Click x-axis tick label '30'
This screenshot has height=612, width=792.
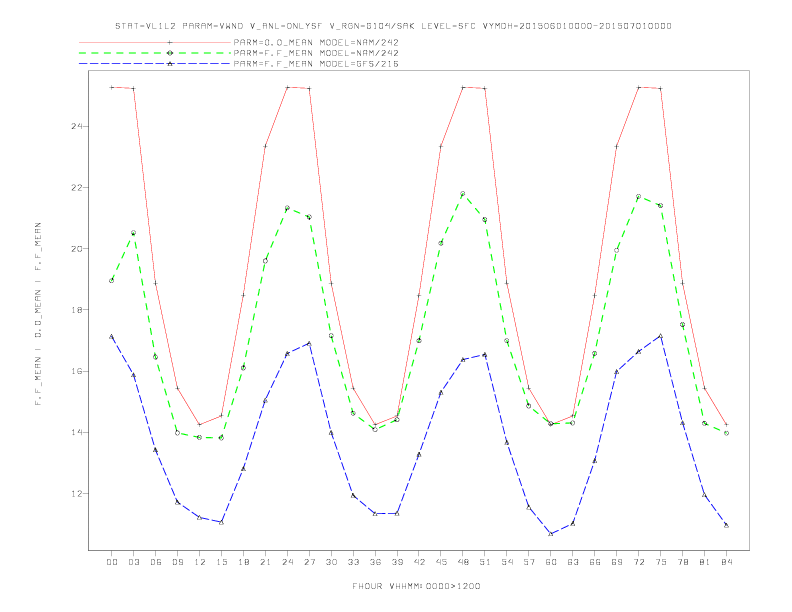[331, 562]
